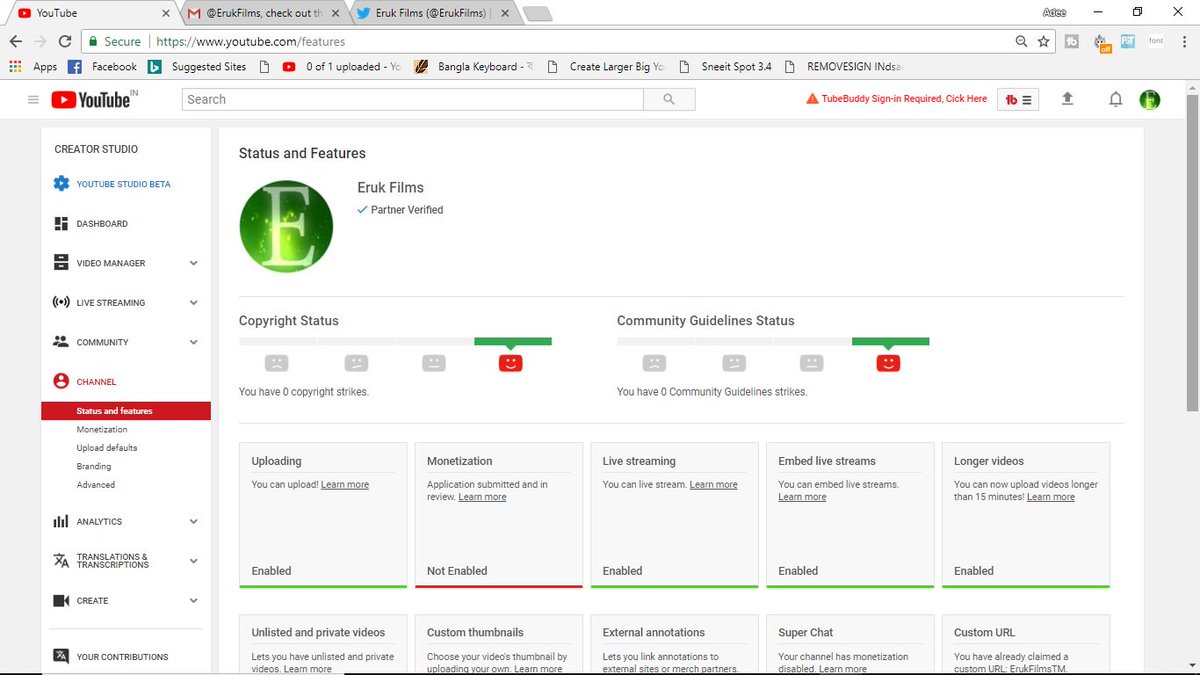Click the Video Manager icon

(61, 263)
